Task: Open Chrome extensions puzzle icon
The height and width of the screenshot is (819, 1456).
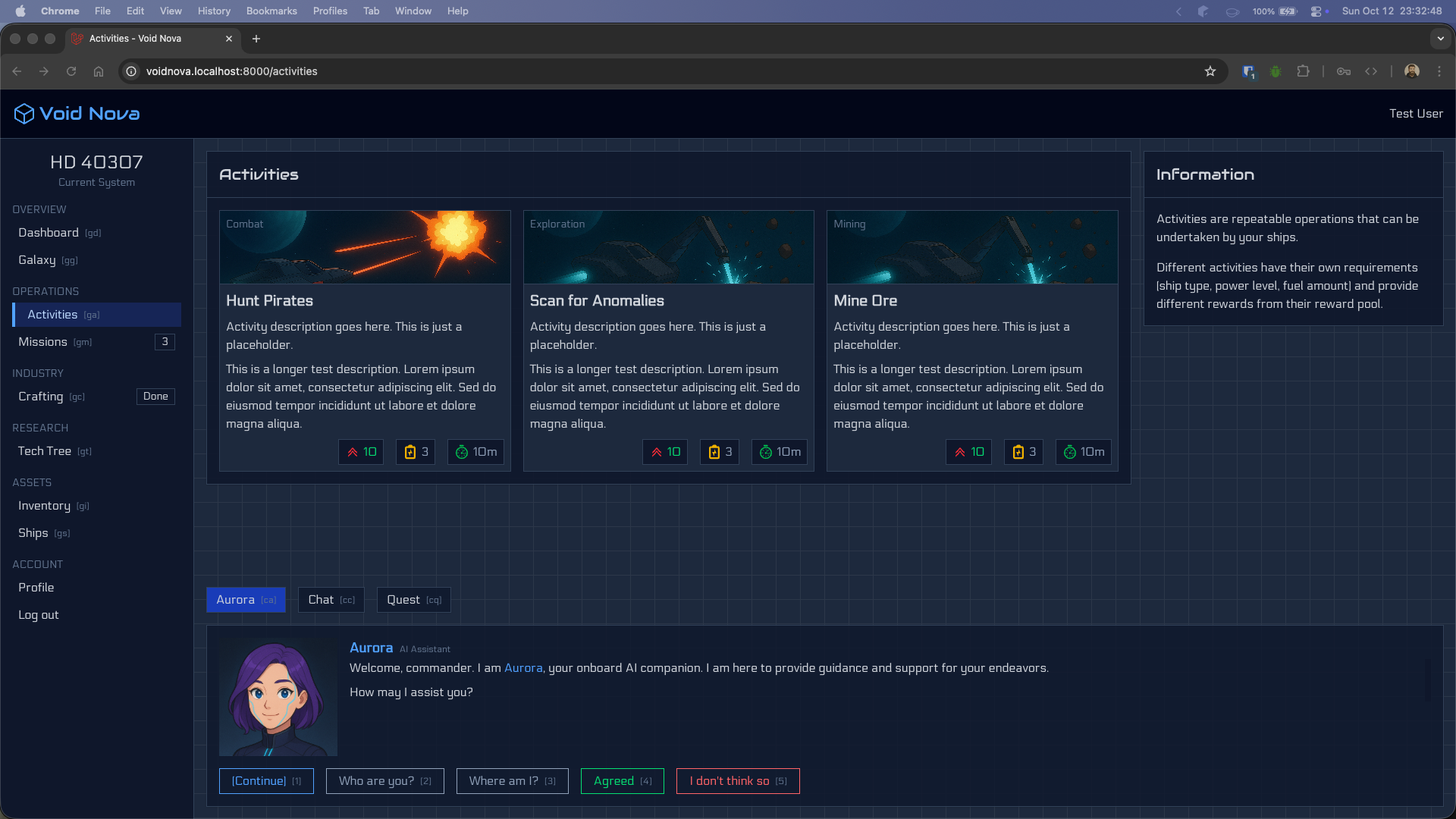Action: click(x=1303, y=71)
